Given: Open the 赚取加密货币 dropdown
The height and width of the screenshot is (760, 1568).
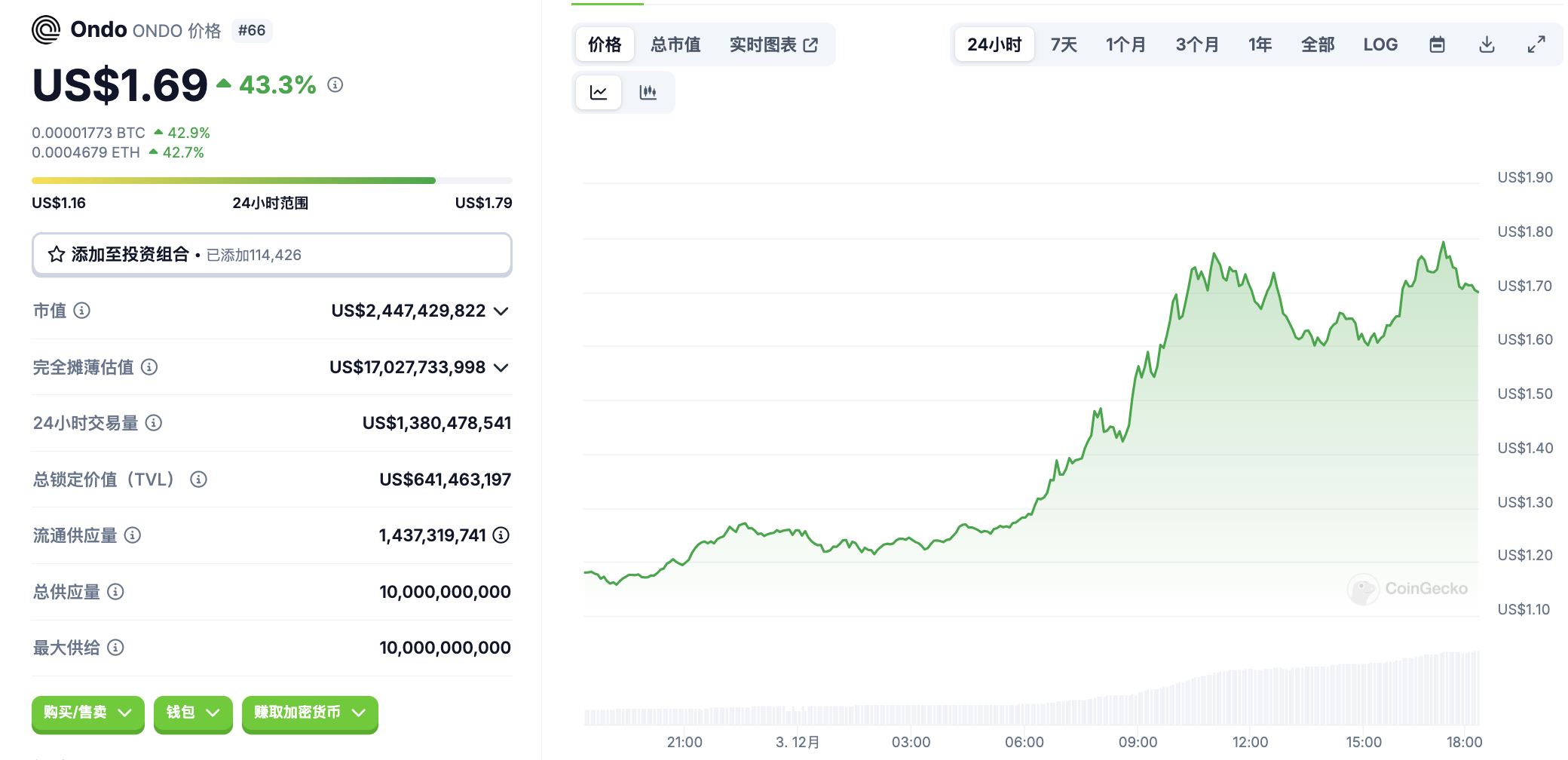Looking at the screenshot, I should (309, 712).
